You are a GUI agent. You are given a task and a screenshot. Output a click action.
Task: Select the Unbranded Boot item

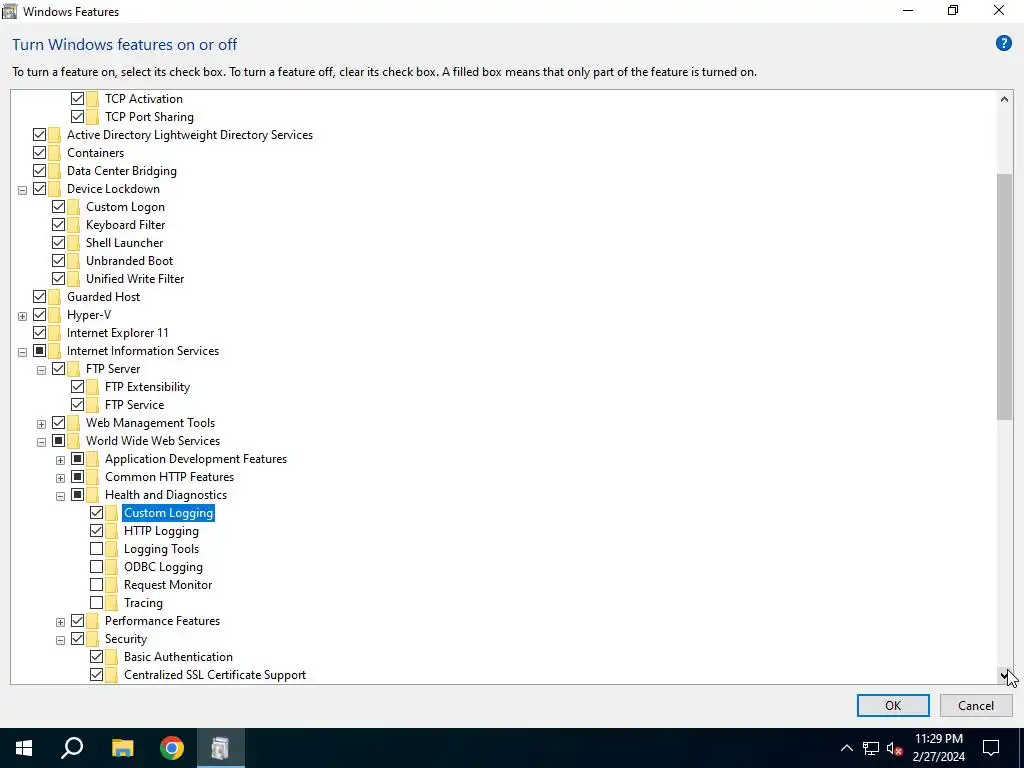[x=129, y=261]
